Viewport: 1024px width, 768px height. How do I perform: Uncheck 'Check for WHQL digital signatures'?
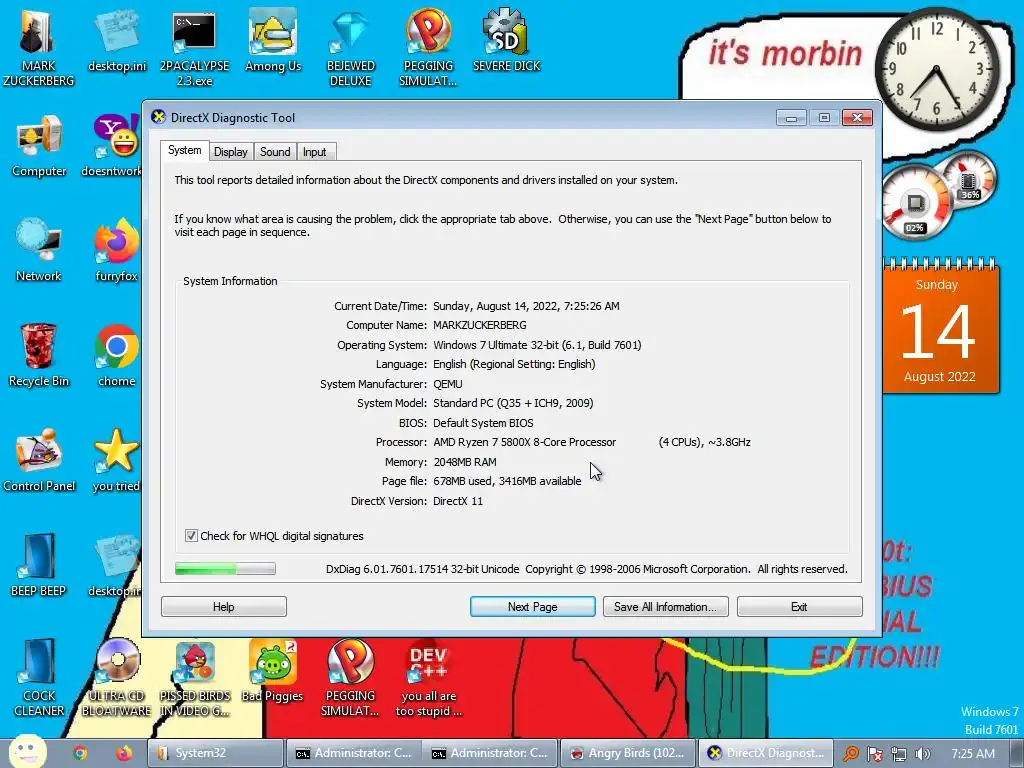tap(191, 536)
